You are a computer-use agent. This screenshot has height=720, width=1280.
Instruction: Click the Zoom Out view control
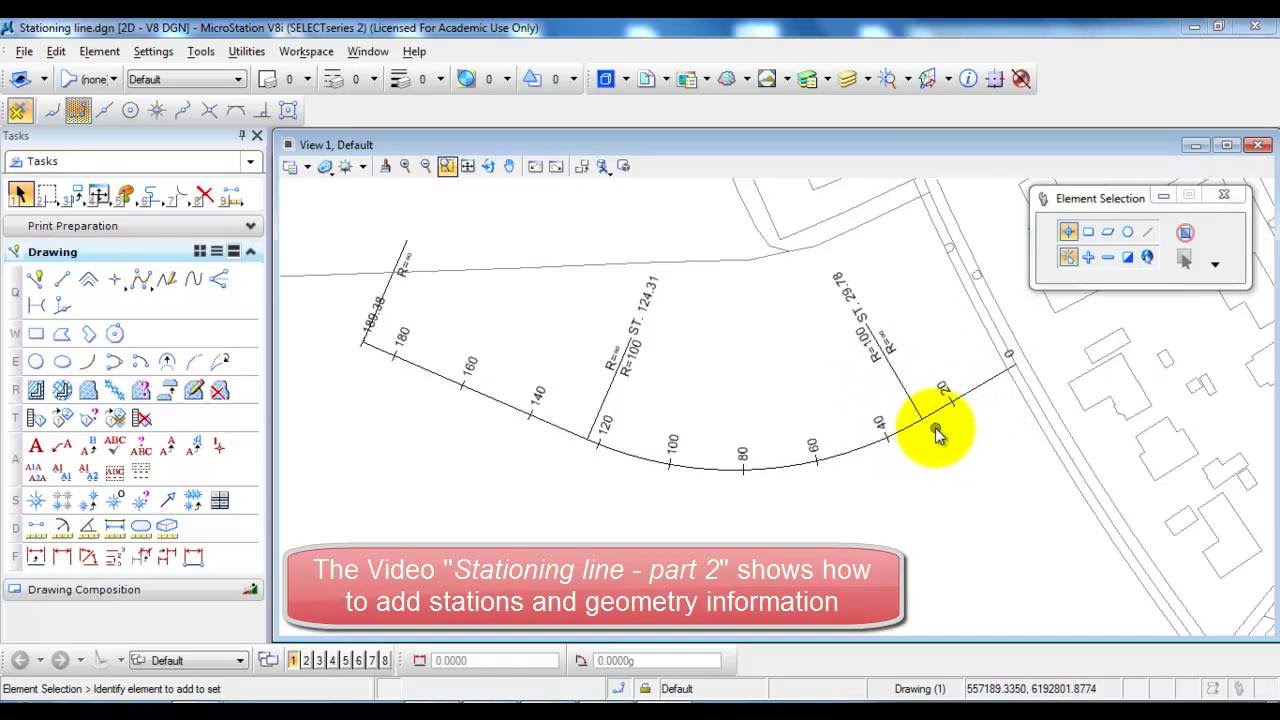426,167
